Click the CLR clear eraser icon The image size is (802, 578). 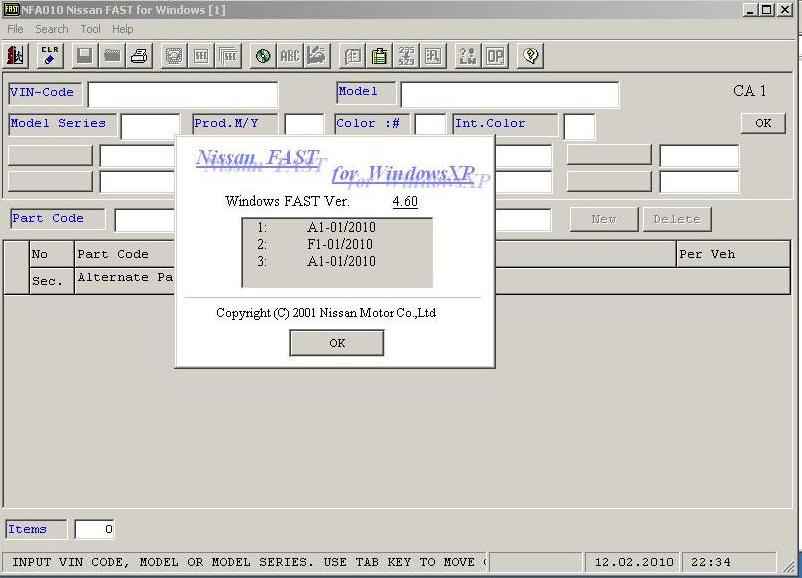(50, 55)
